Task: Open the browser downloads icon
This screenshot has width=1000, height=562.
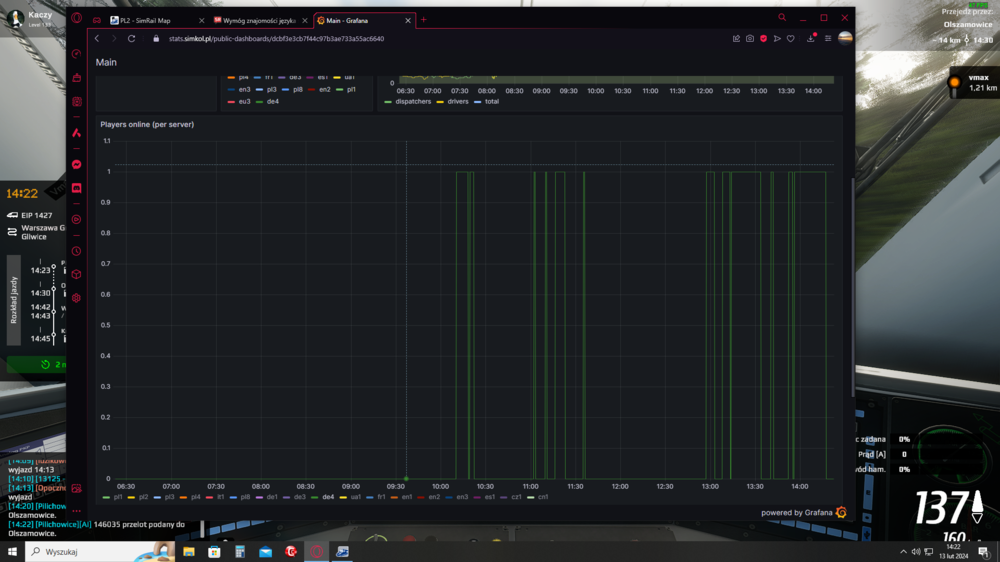Action: (811, 39)
